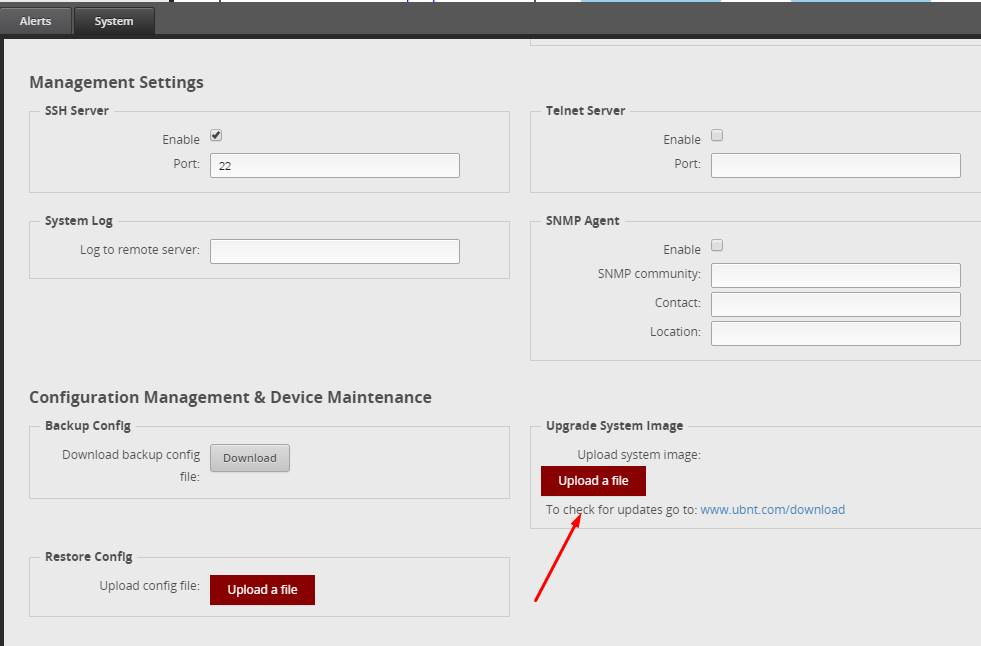Click the SSH Server Enable label

tap(181, 140)
